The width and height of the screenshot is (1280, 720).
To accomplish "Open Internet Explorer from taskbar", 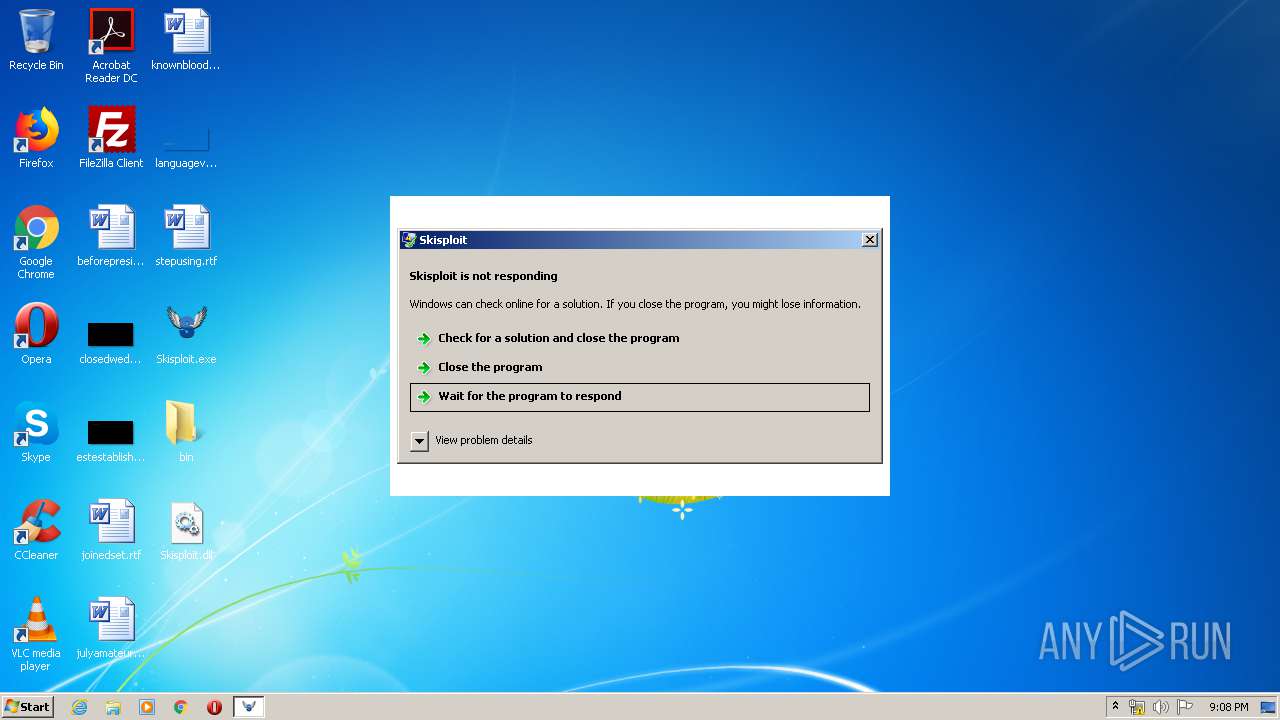I will point(80,707).
